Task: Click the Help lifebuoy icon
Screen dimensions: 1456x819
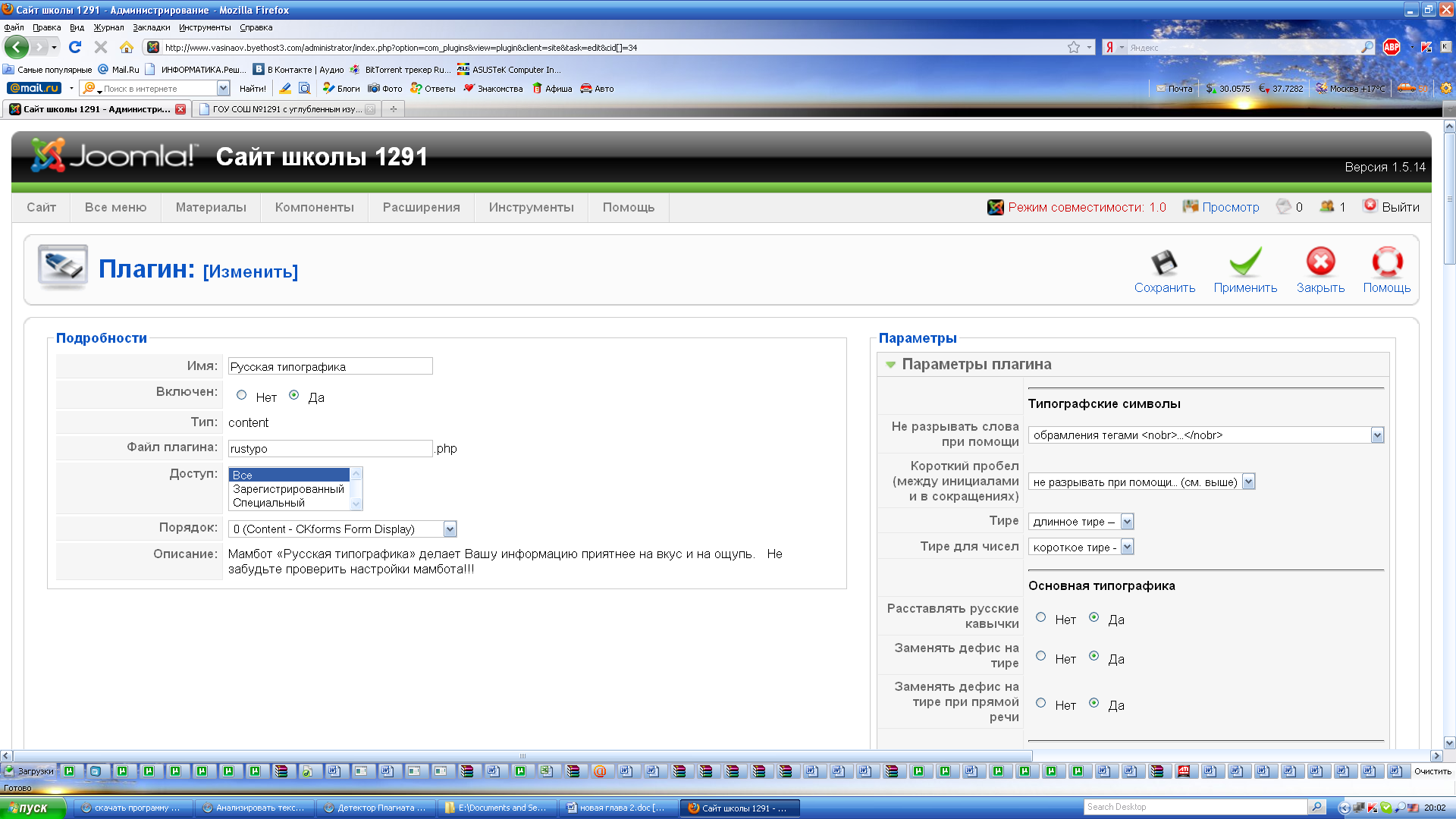Action: 1386,262
